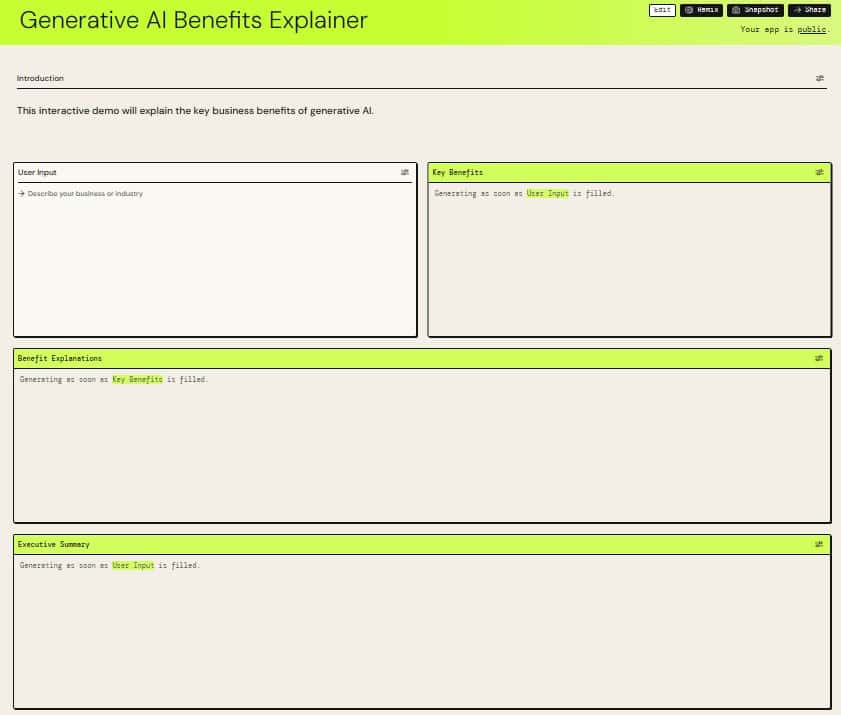Click the "Generative AI Benefits Explainer" title
The width and height of the screenshot is (841, 715).
tap(193, 20)
